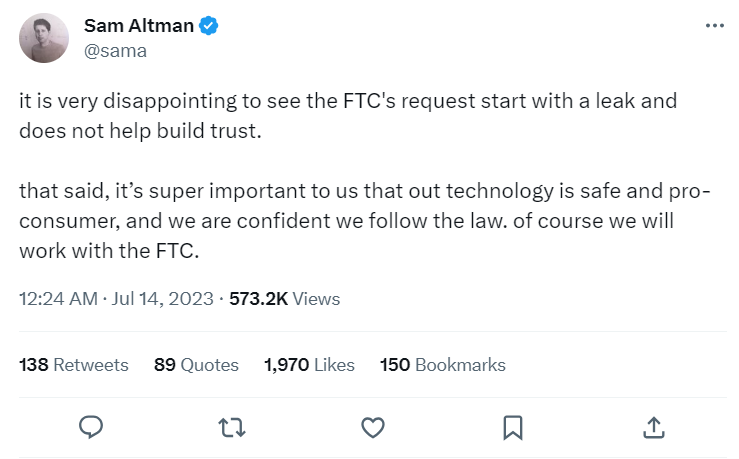Viewport: 739px width, 459px height.
Task: Click the line 'does not help build trust'
Action: (140, 131)
